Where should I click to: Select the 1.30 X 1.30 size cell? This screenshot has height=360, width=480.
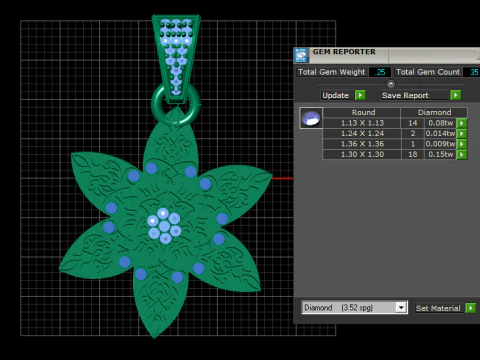(x=362, y=155)
